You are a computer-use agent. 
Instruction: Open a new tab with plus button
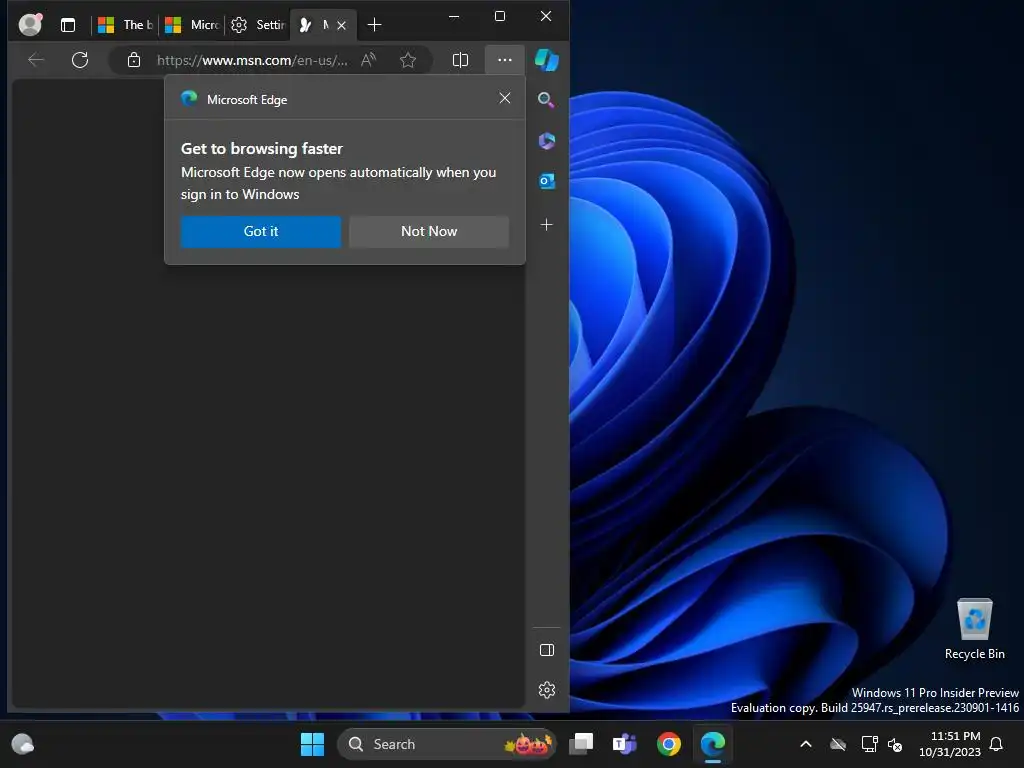click(374, 25)
